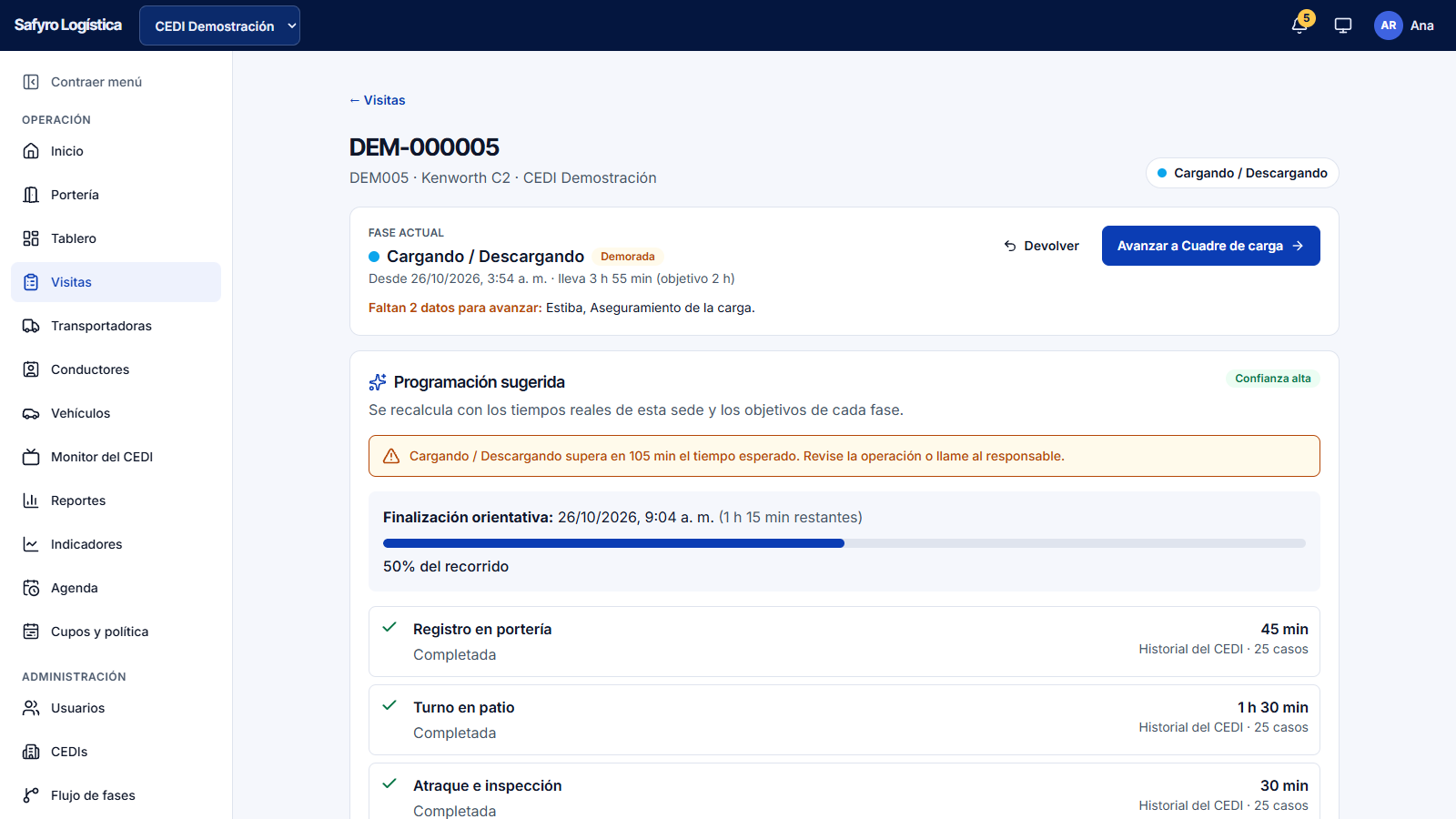Screen dimensions: 1456x819
Task: Click the Demorada status tag
Action: click(627, 257)
